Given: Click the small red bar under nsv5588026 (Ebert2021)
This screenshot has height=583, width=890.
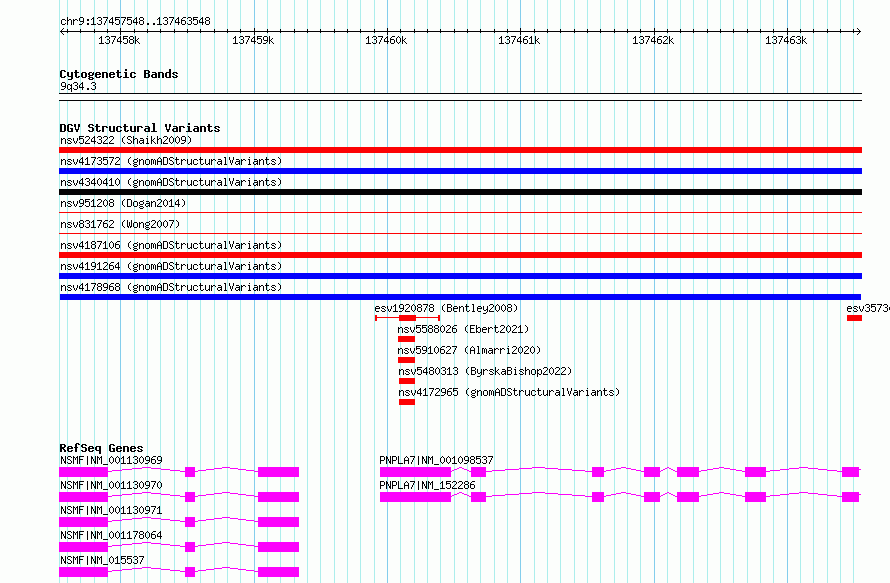Looking at the screenshot, I should 406,339.
